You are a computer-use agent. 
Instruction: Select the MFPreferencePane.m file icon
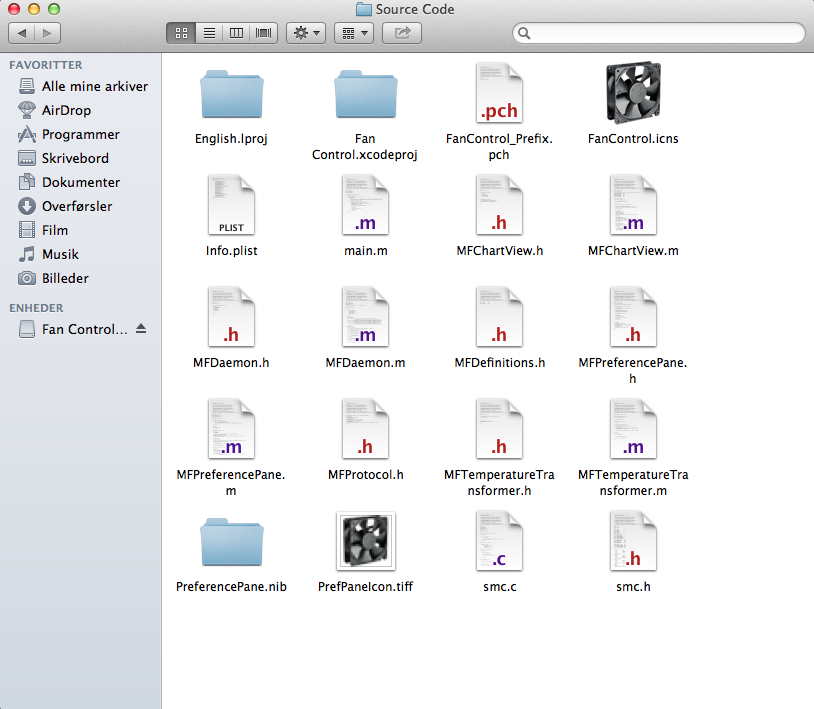click(232, 429)
